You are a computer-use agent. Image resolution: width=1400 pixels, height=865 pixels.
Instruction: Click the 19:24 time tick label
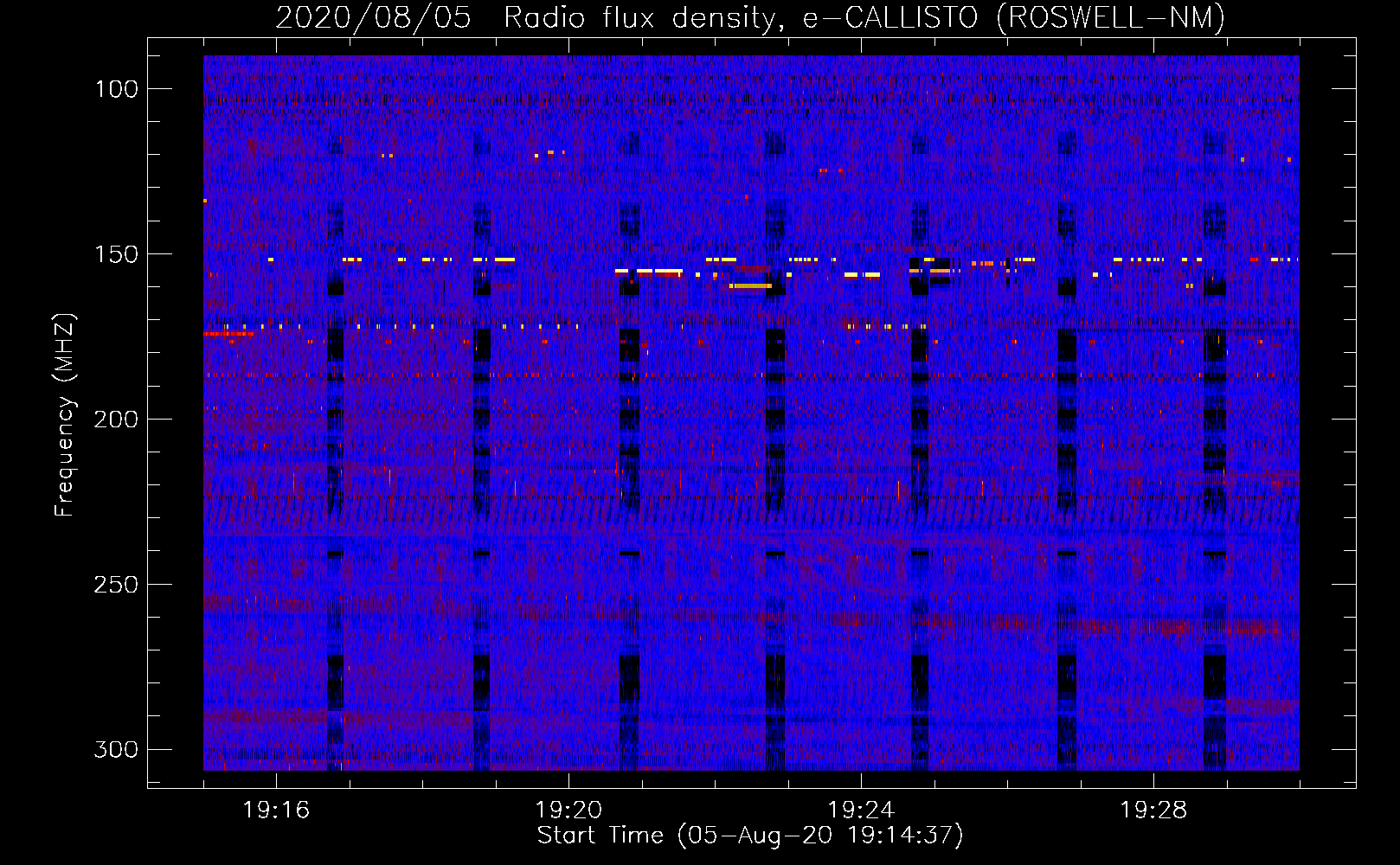pyautogui.click(x=861, y=811)
